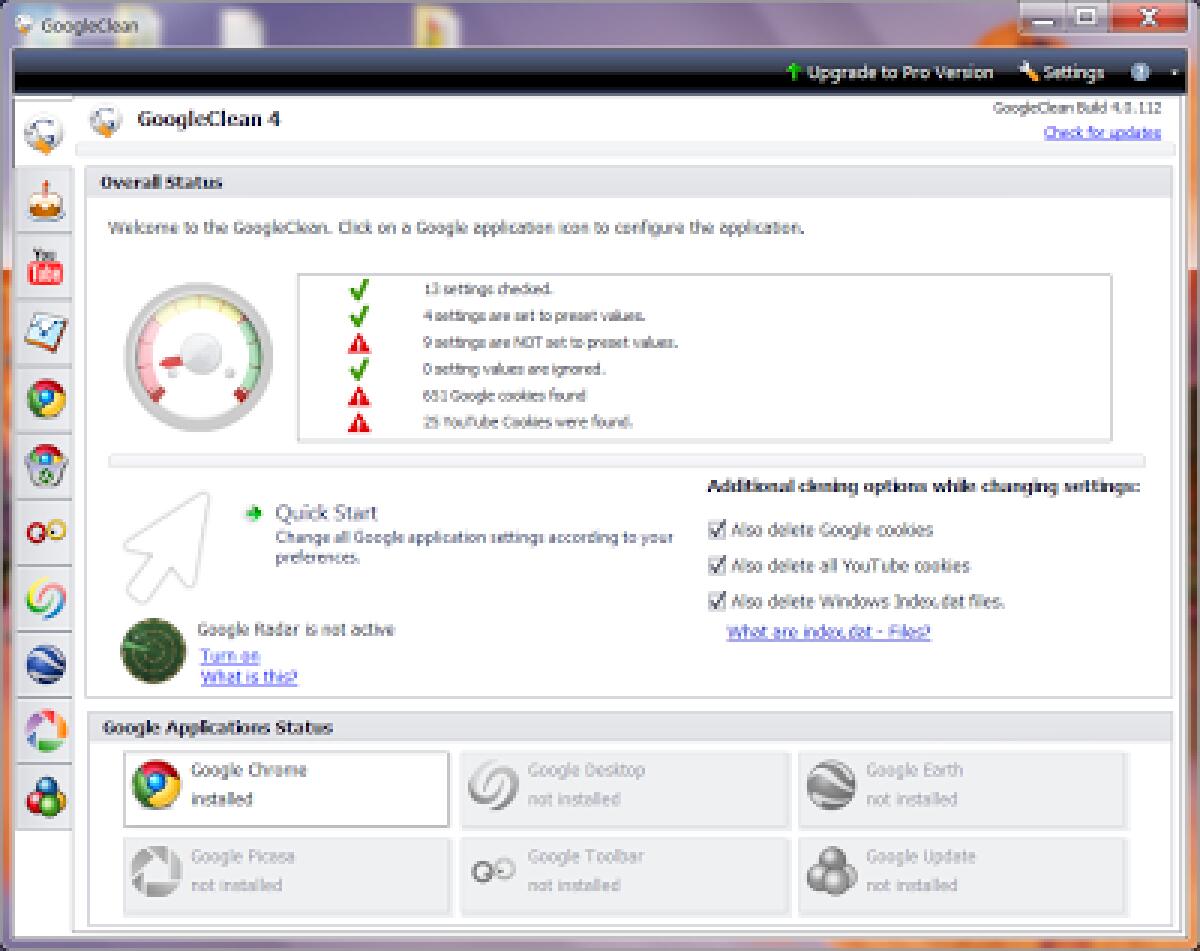The width and height of the screenshot is (1200, 951).
Task: Select the Picasa pinwheel icon in the sidebar
Action: pos(42,730)
